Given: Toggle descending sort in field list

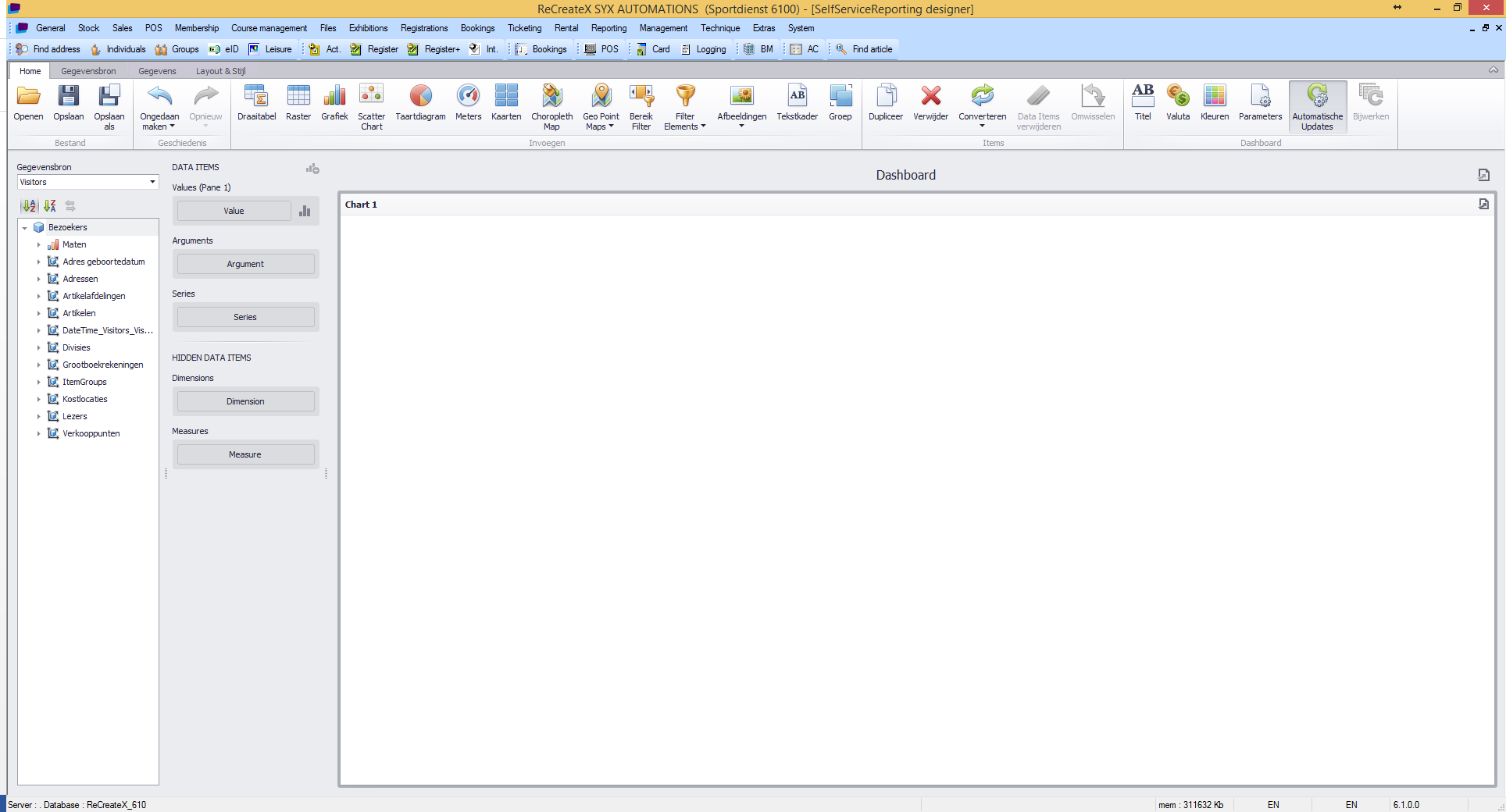Looking at the screenshot, I should 50,206.
